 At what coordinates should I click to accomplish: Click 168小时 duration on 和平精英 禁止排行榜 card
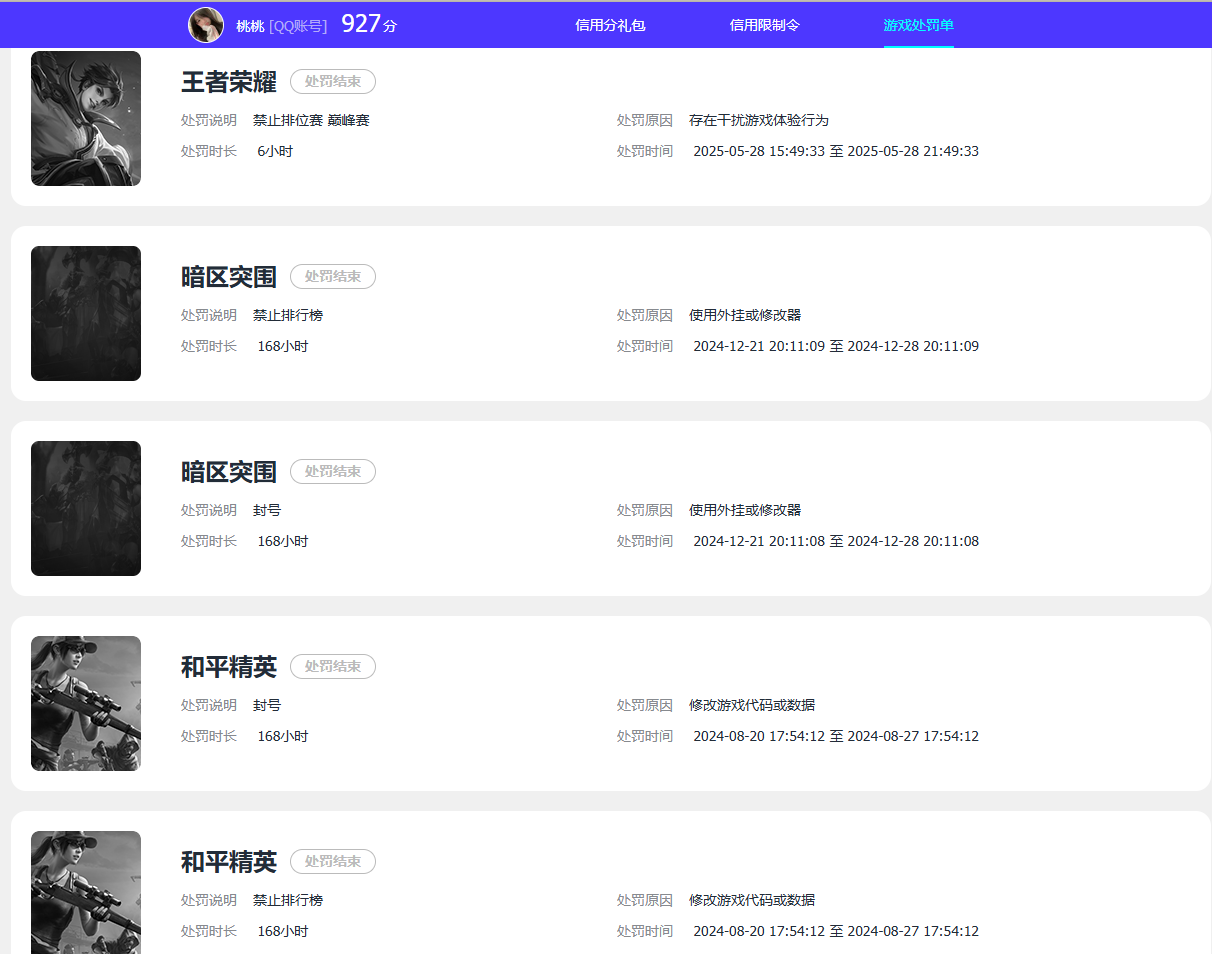click(x=283, y=932)
